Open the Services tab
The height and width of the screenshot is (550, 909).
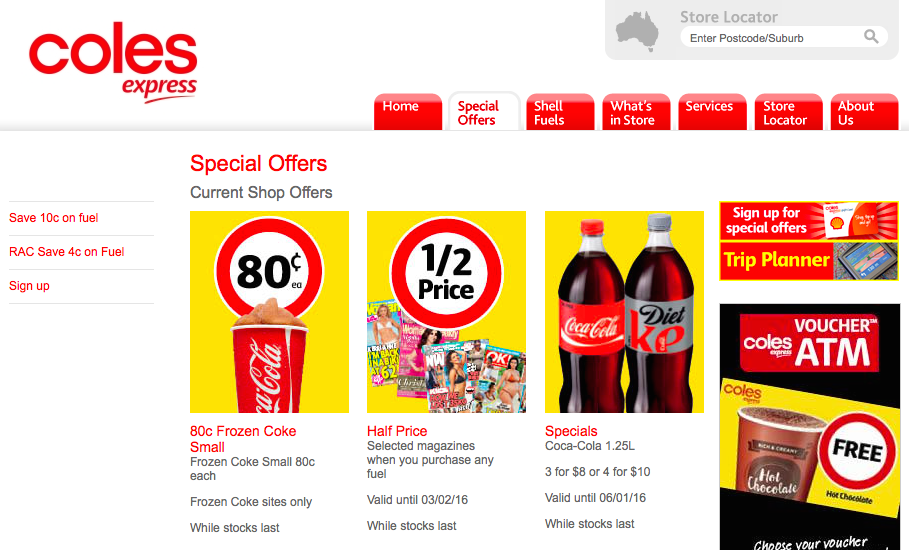712,112
